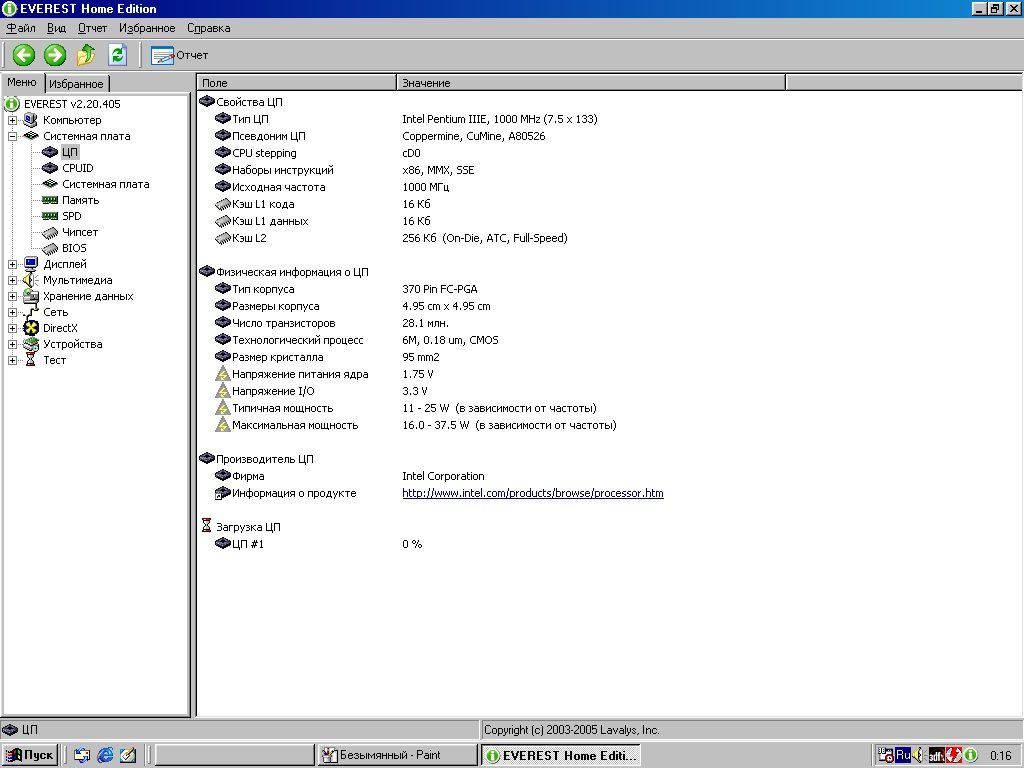Click the BIOS chip icon
This screenshot has width=1024, height=768.
(x=50, y=248)
